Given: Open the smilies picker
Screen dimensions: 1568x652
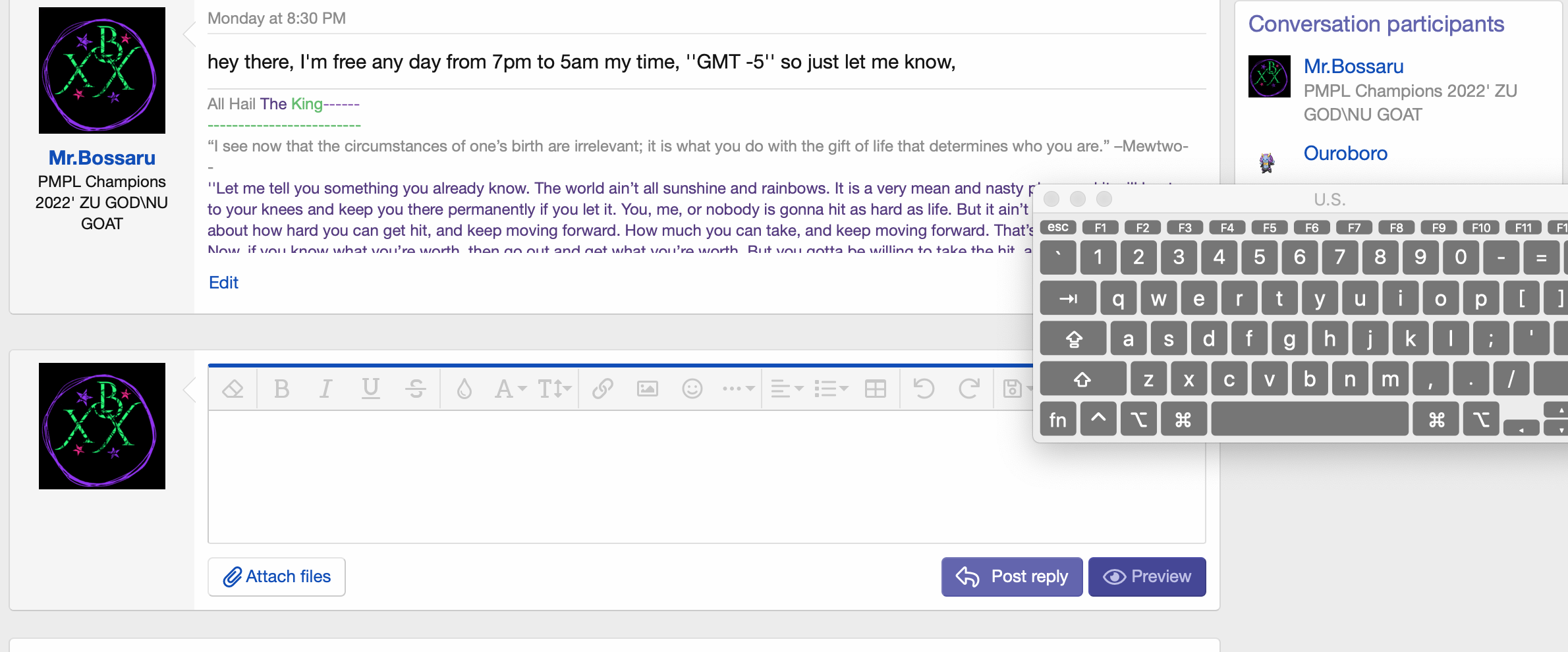Looking at the screenshot, I should tap(692, 389).
